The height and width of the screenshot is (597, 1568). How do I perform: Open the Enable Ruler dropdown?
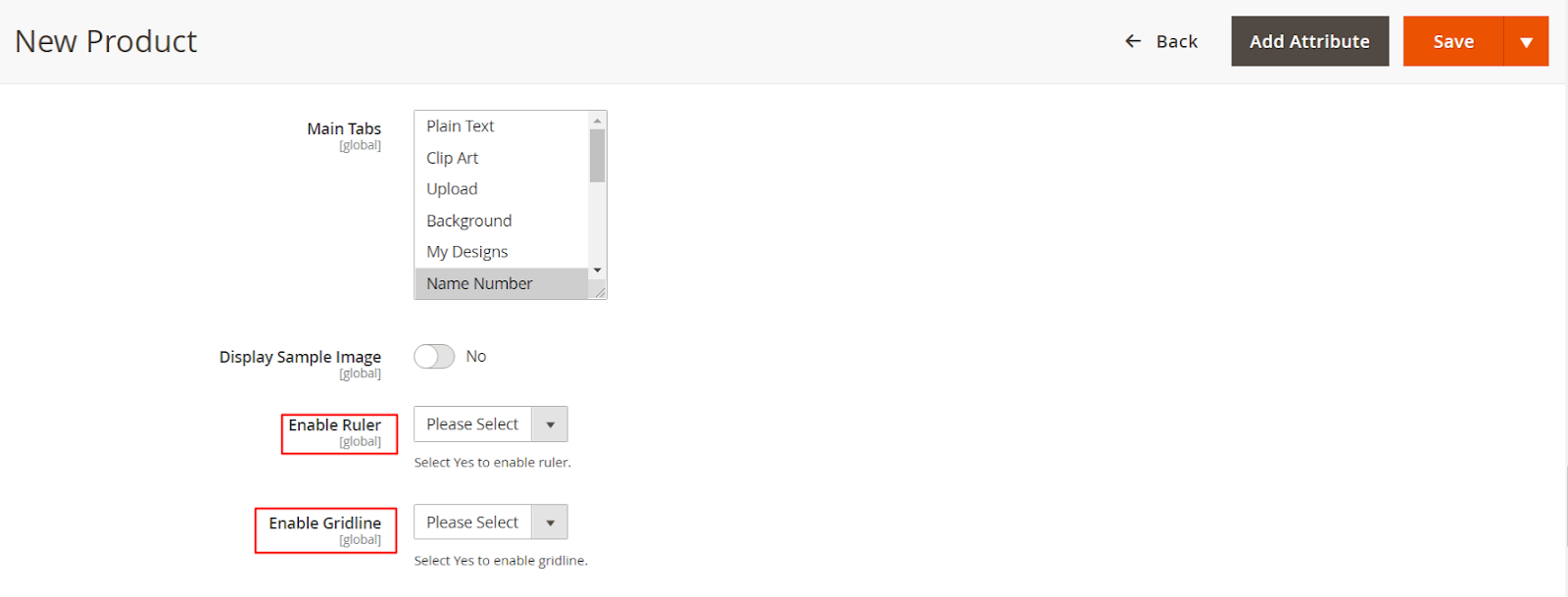pyautogui.click(x=490, y=424)
